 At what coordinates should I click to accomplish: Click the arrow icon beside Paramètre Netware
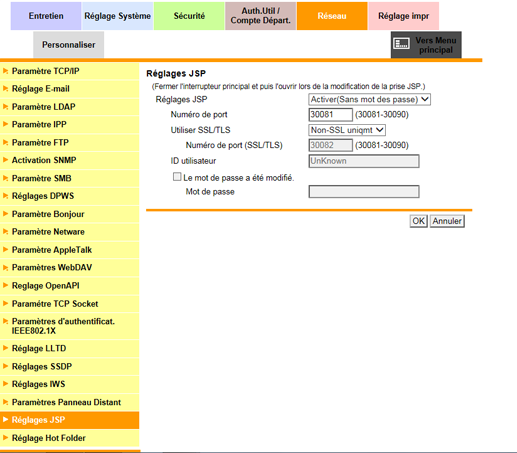click(x=5, y=231)
